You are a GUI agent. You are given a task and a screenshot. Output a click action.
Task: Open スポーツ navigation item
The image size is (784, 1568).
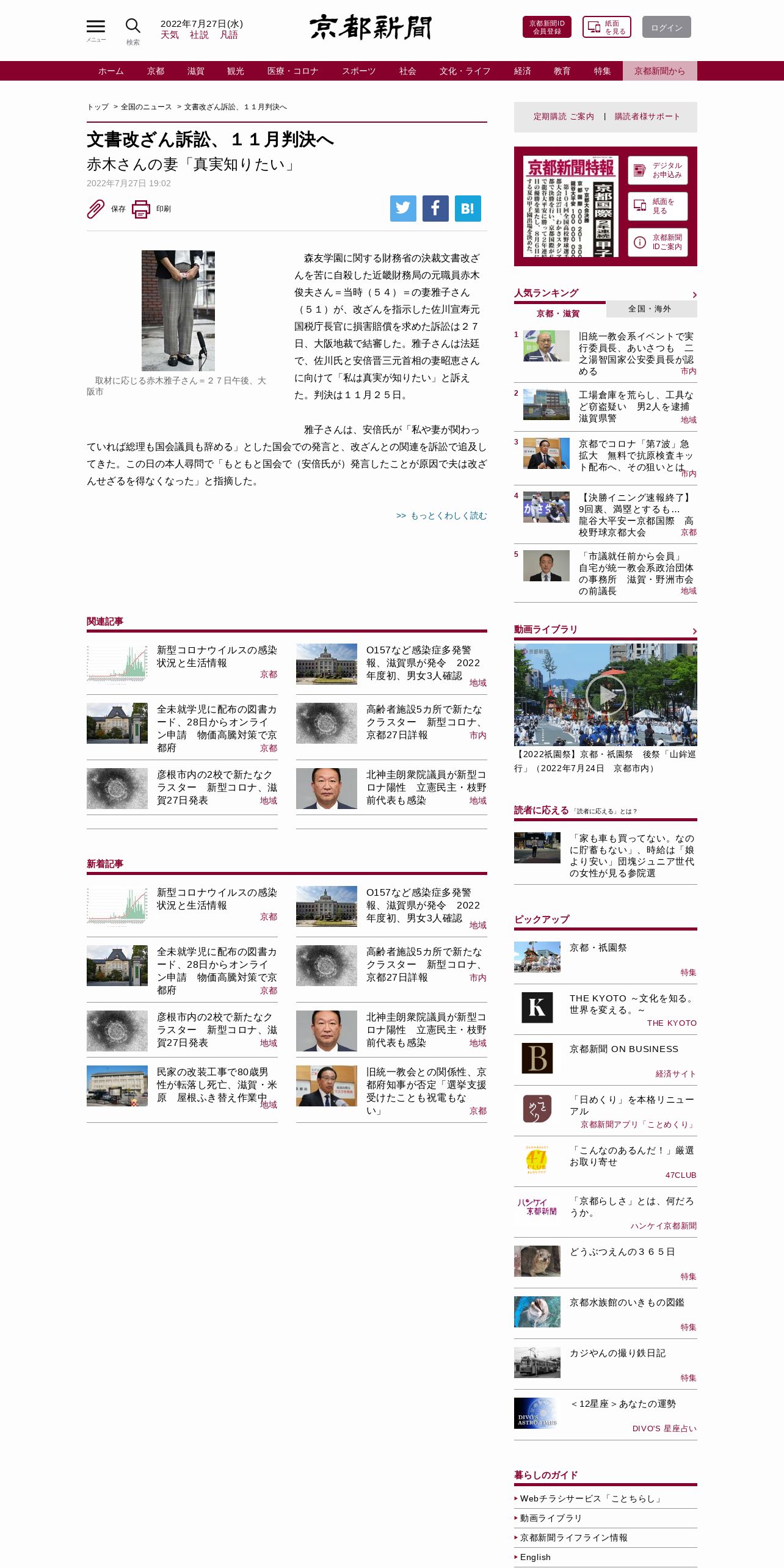(359, 71)
